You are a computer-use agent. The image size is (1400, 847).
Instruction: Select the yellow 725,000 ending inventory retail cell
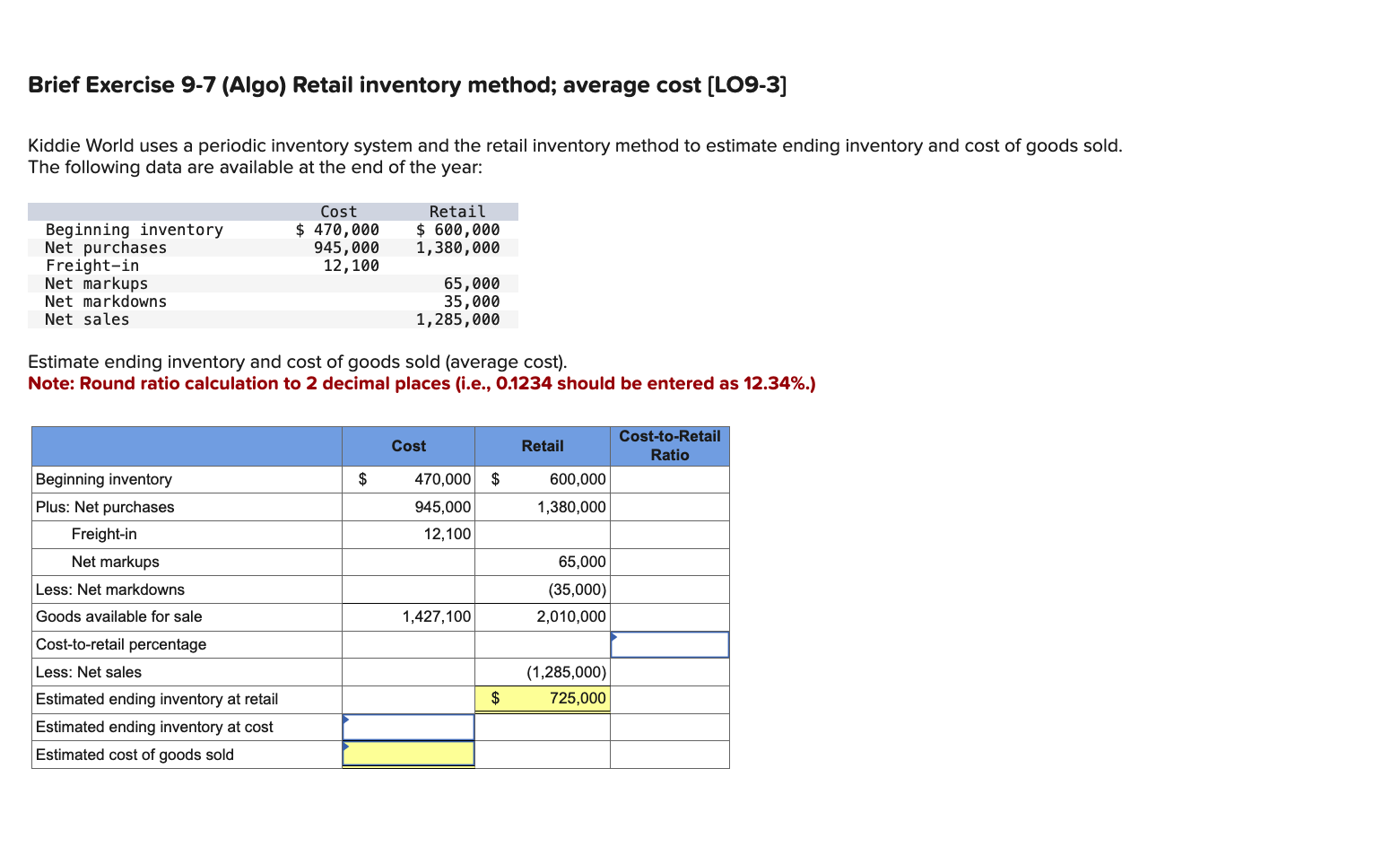coord(543,699)
